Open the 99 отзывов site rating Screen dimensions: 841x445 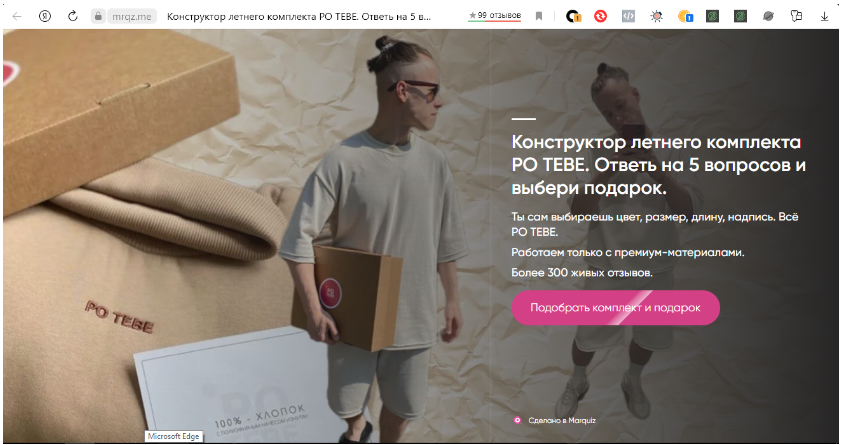pyautogui.click(x=495, y=16)
